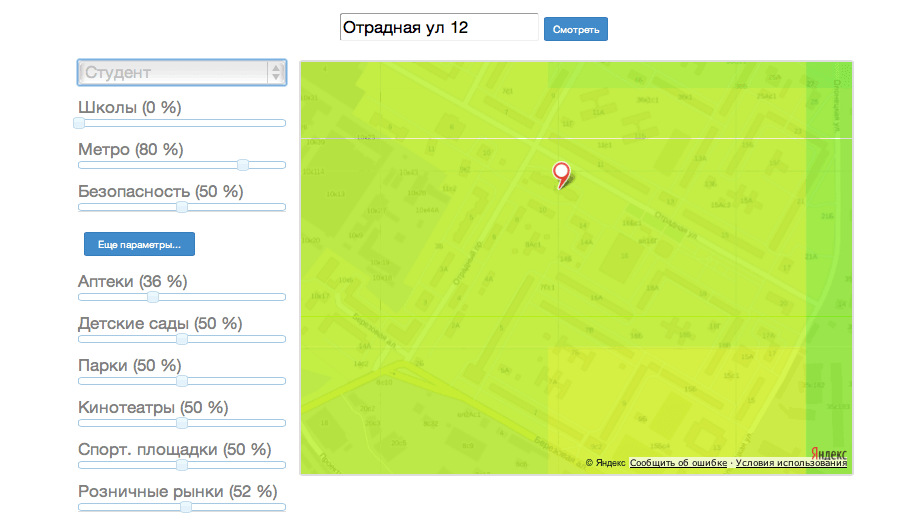
Task: Click into the address field Отрадная ул 12
Action: point(438,28)
